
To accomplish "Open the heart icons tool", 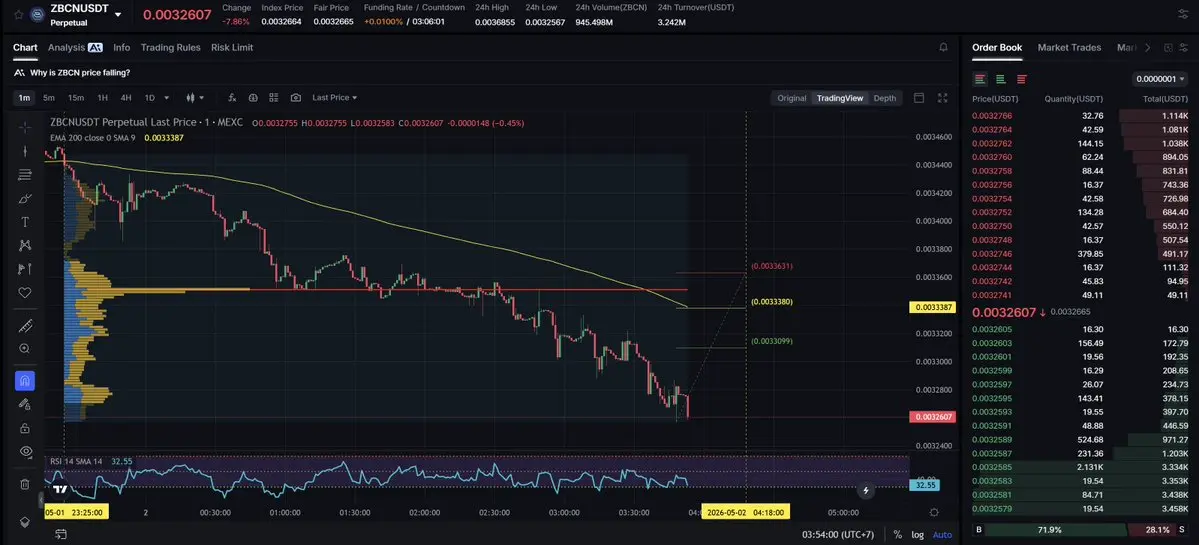I will 24,292.
